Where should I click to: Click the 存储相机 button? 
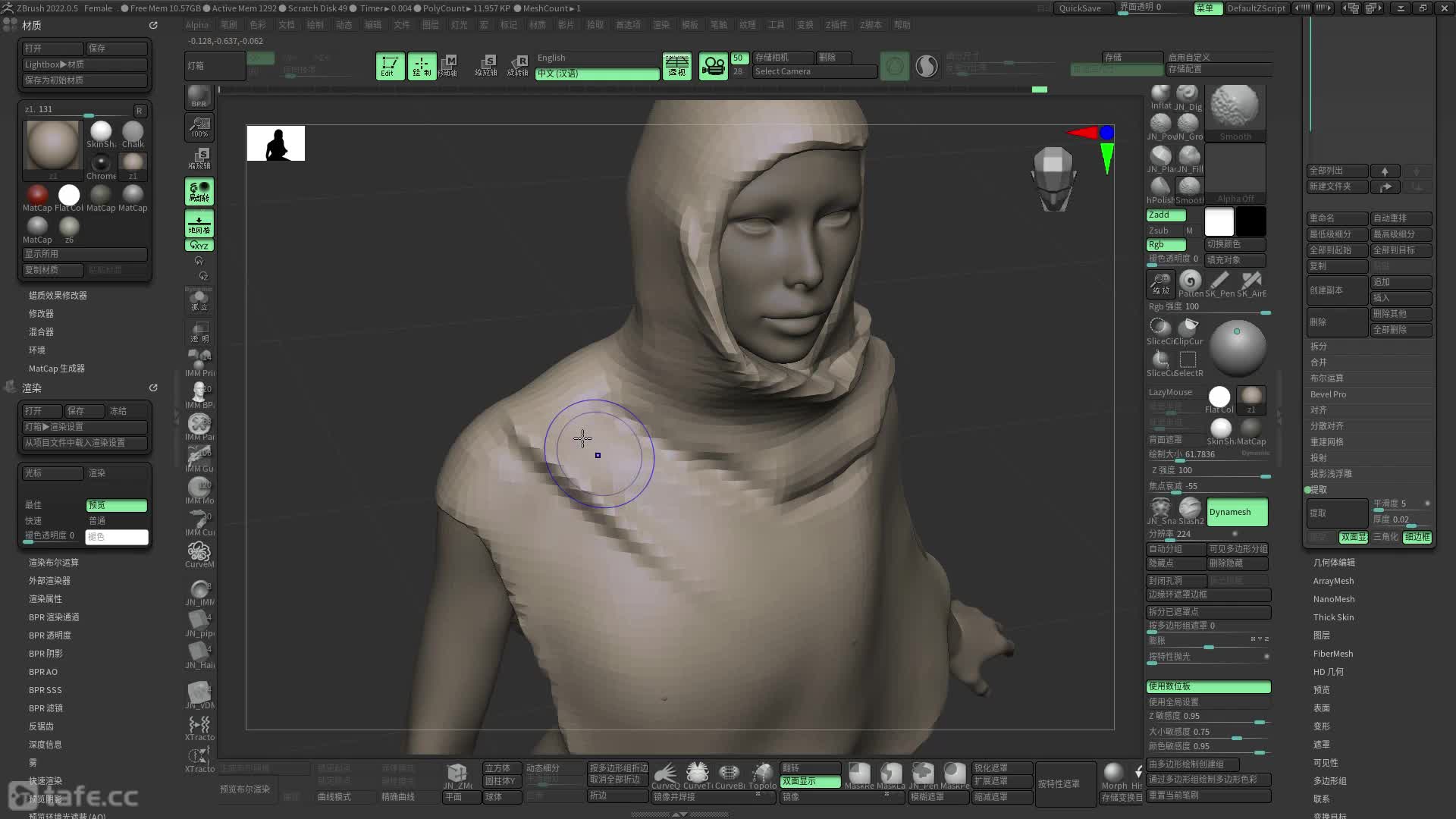(x=783, y=58)
